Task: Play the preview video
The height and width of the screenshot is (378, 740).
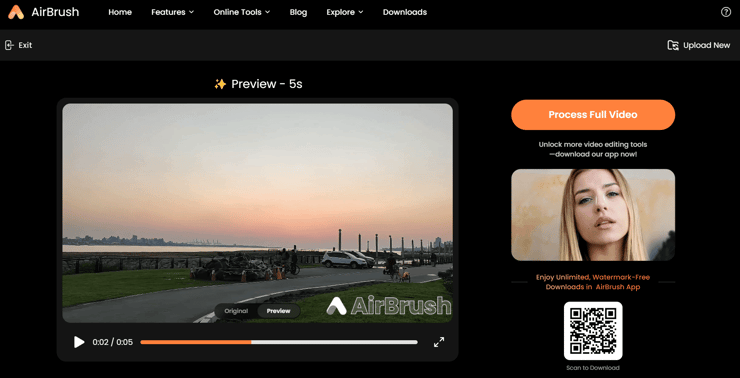Action: [79, 342]
